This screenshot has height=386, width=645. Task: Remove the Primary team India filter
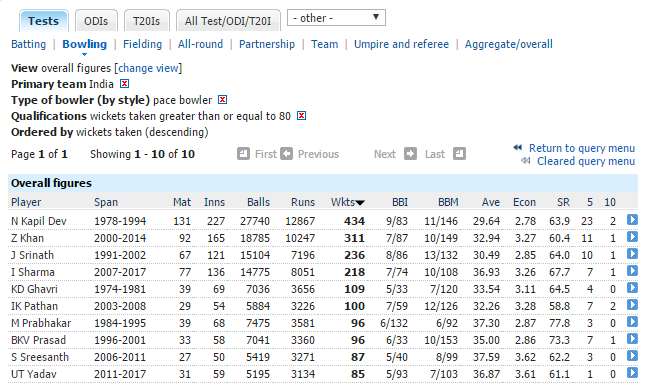pyautogui.click(x=124, y=84)
